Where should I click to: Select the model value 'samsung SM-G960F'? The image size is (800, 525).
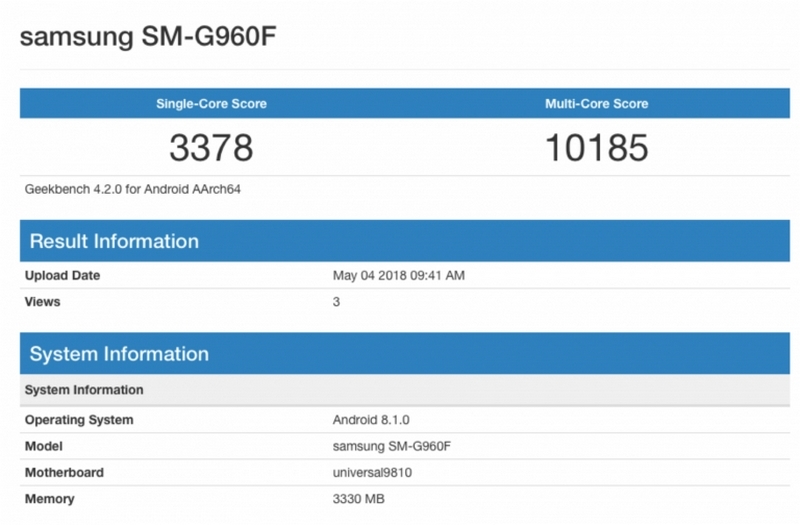[392, 446]
